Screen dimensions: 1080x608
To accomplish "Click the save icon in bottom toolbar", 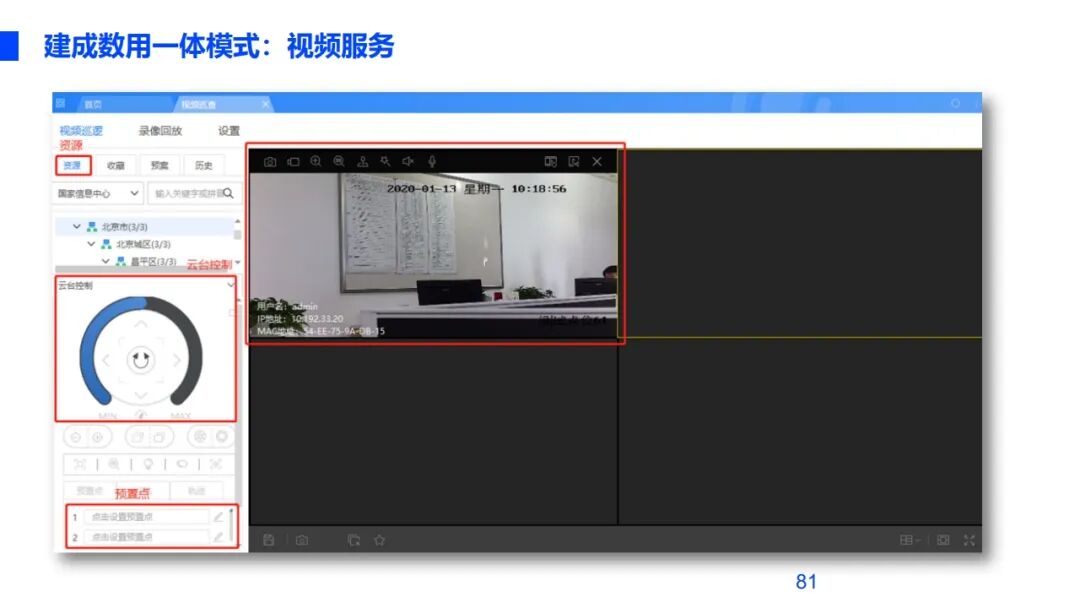I will [269, 541].
